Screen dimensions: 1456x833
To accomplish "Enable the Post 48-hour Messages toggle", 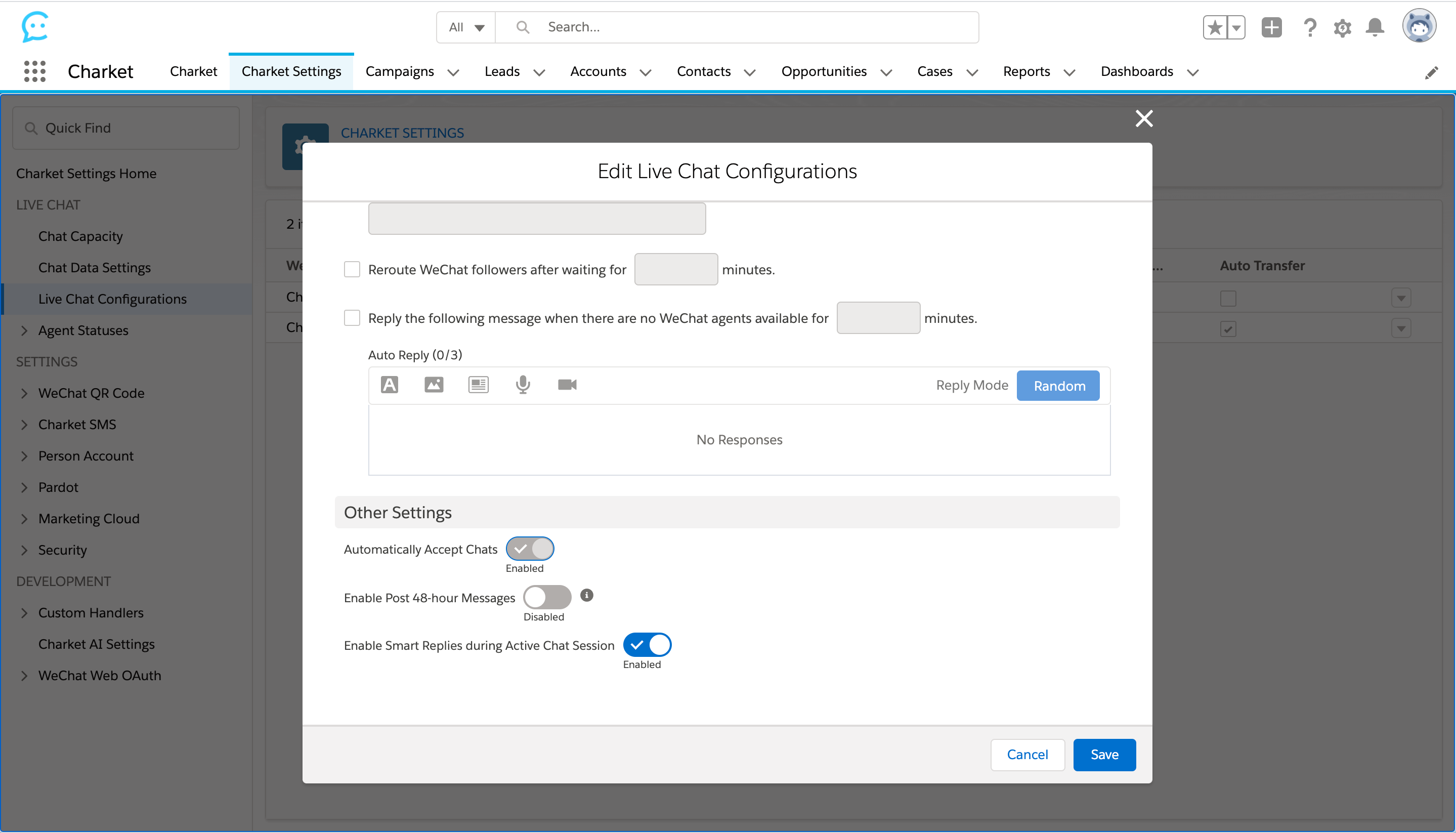I will coord(547,597).
